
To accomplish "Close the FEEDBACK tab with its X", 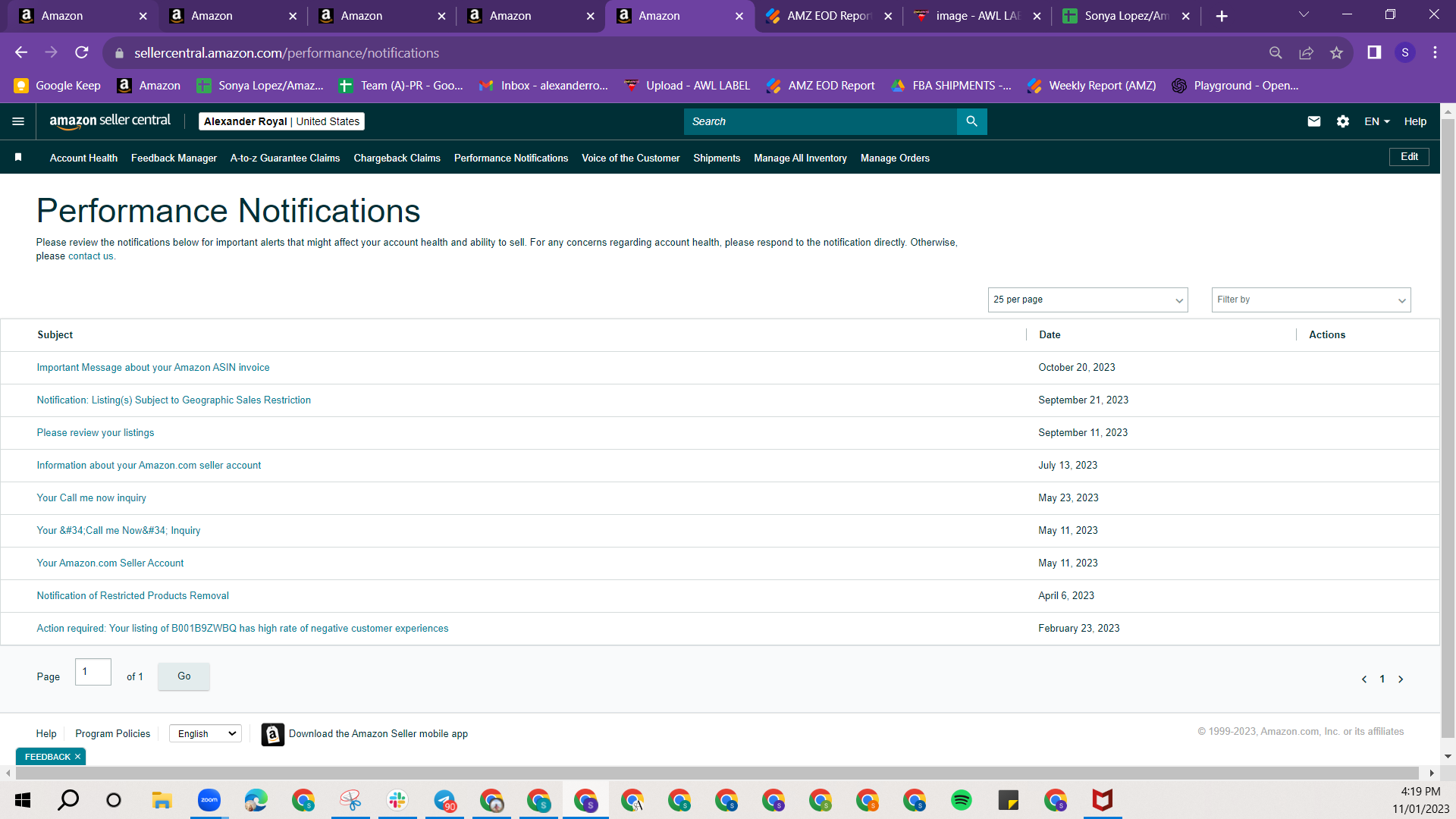I will 77,757.
